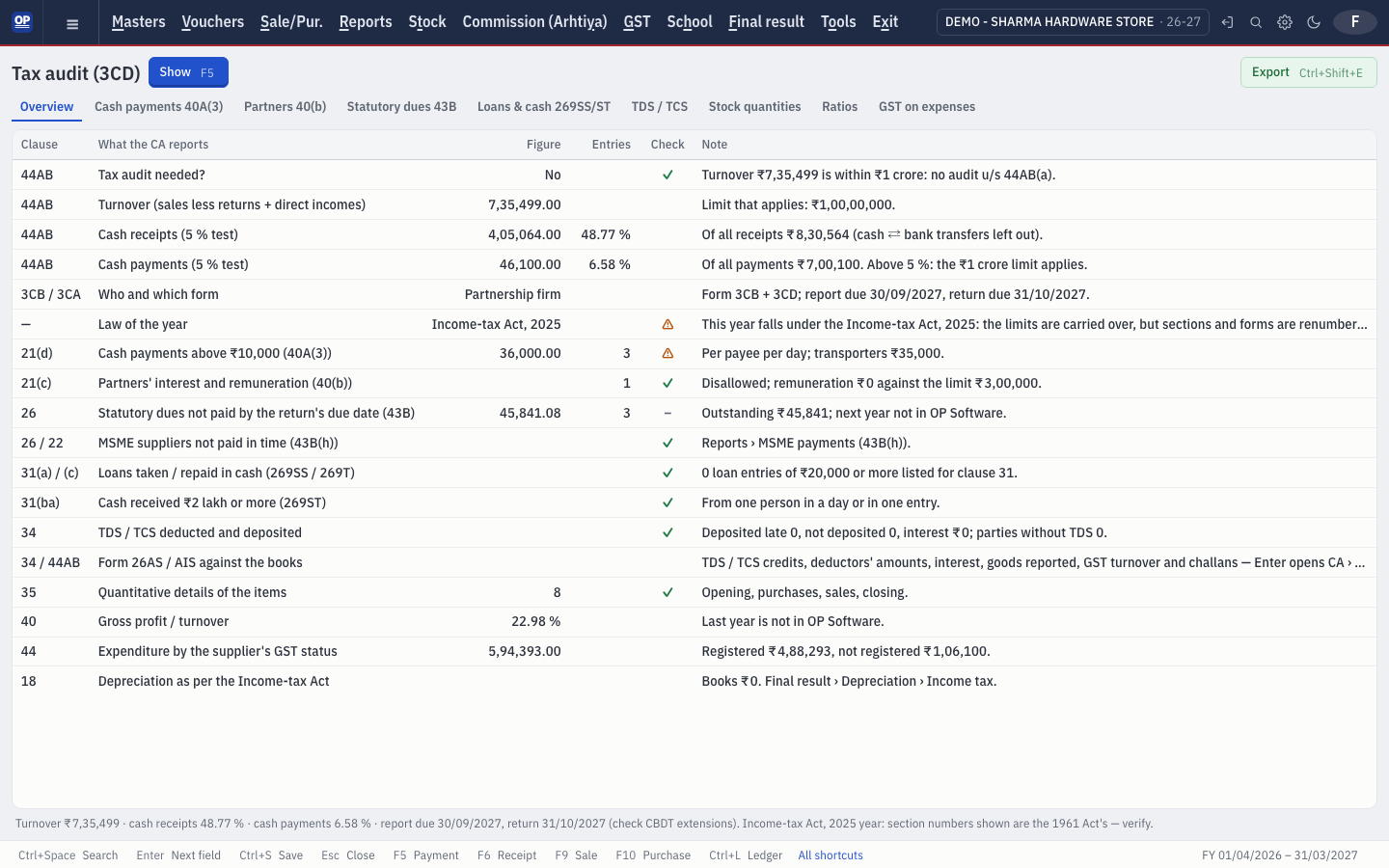Image resolution: width=1389 pixels, height=868 pixels.
Task: Click check mark in Quantitative details row
Action: click(667, 592)
